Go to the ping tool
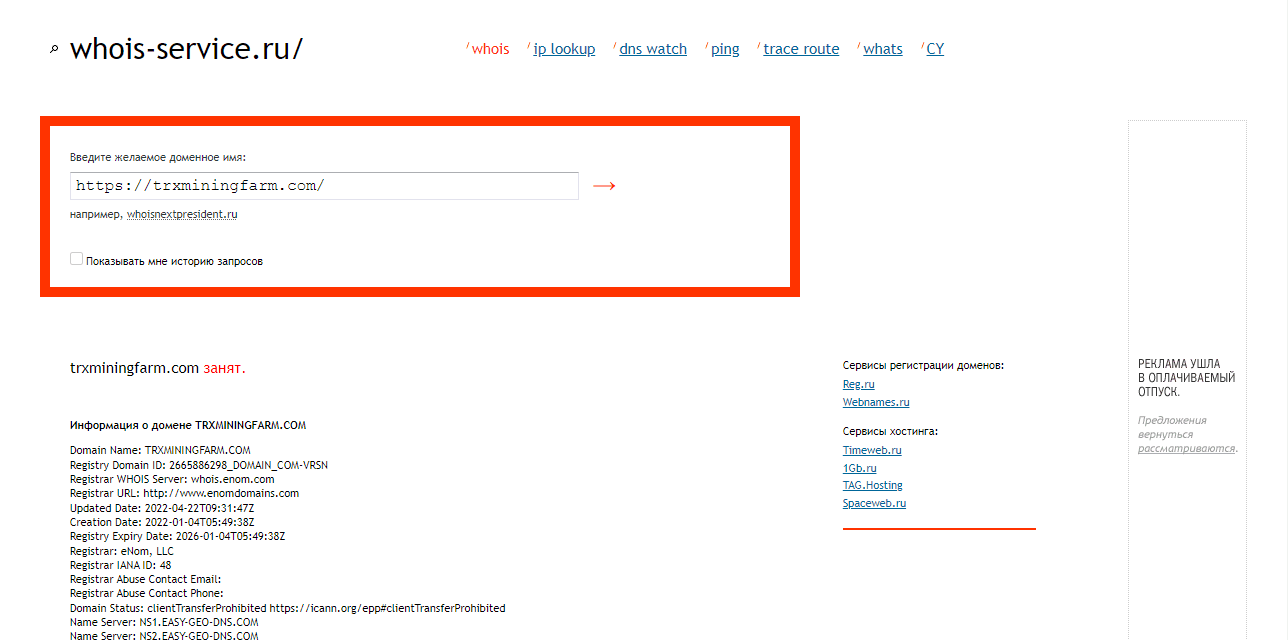The image size is (1288, 640). tap(725, 49)
